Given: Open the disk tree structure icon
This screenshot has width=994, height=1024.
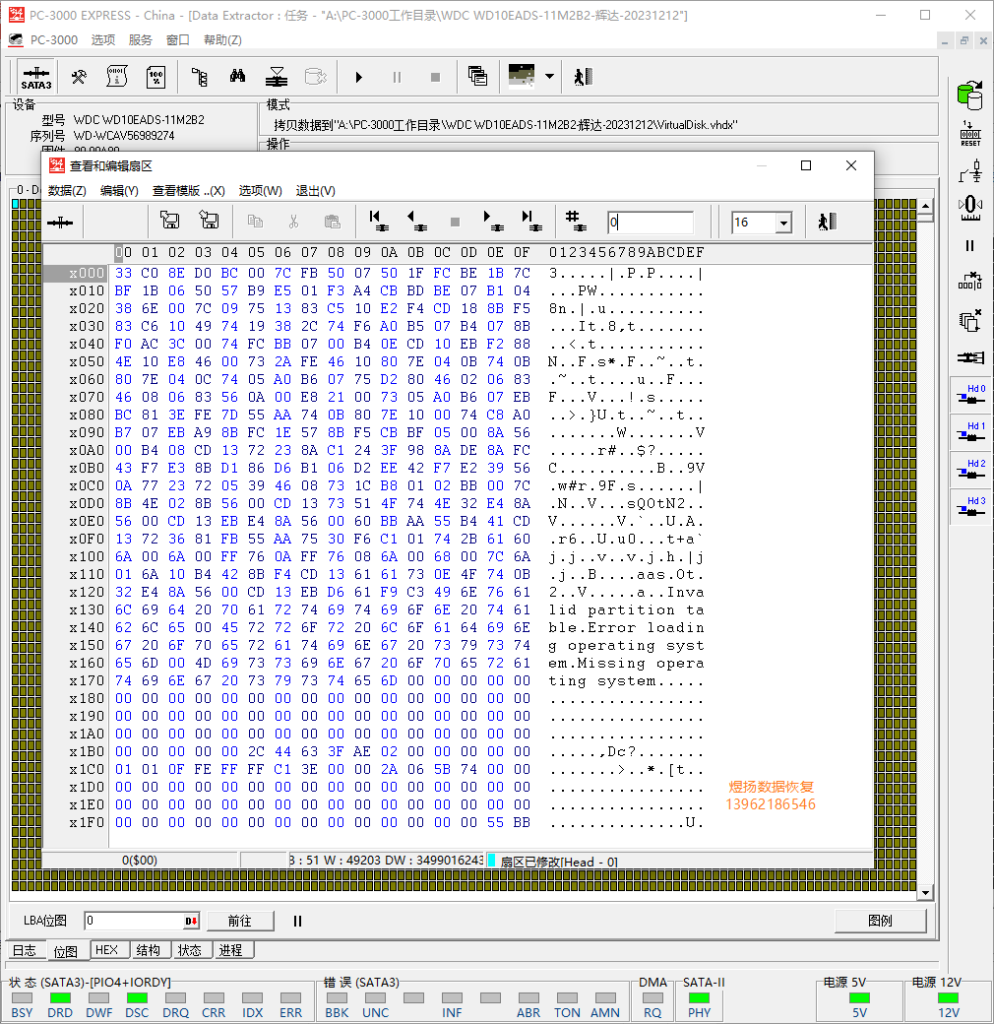Looking at the screenshot, I should [x=200, y=77].
